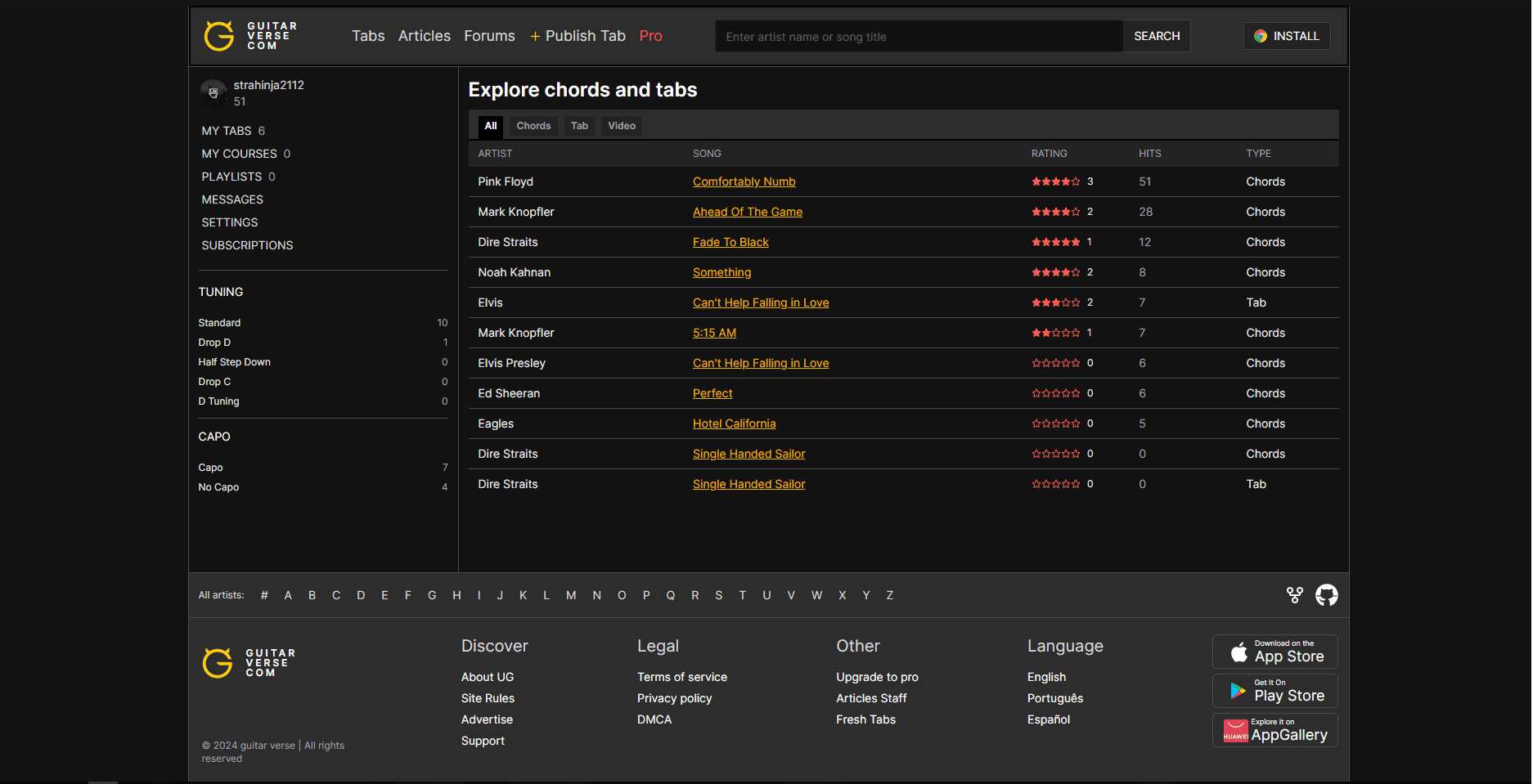The width and height of the screenshot is (1533, 784).
Task: Open SETTINGS in sidebar
Action: click(x=230, y=222)
